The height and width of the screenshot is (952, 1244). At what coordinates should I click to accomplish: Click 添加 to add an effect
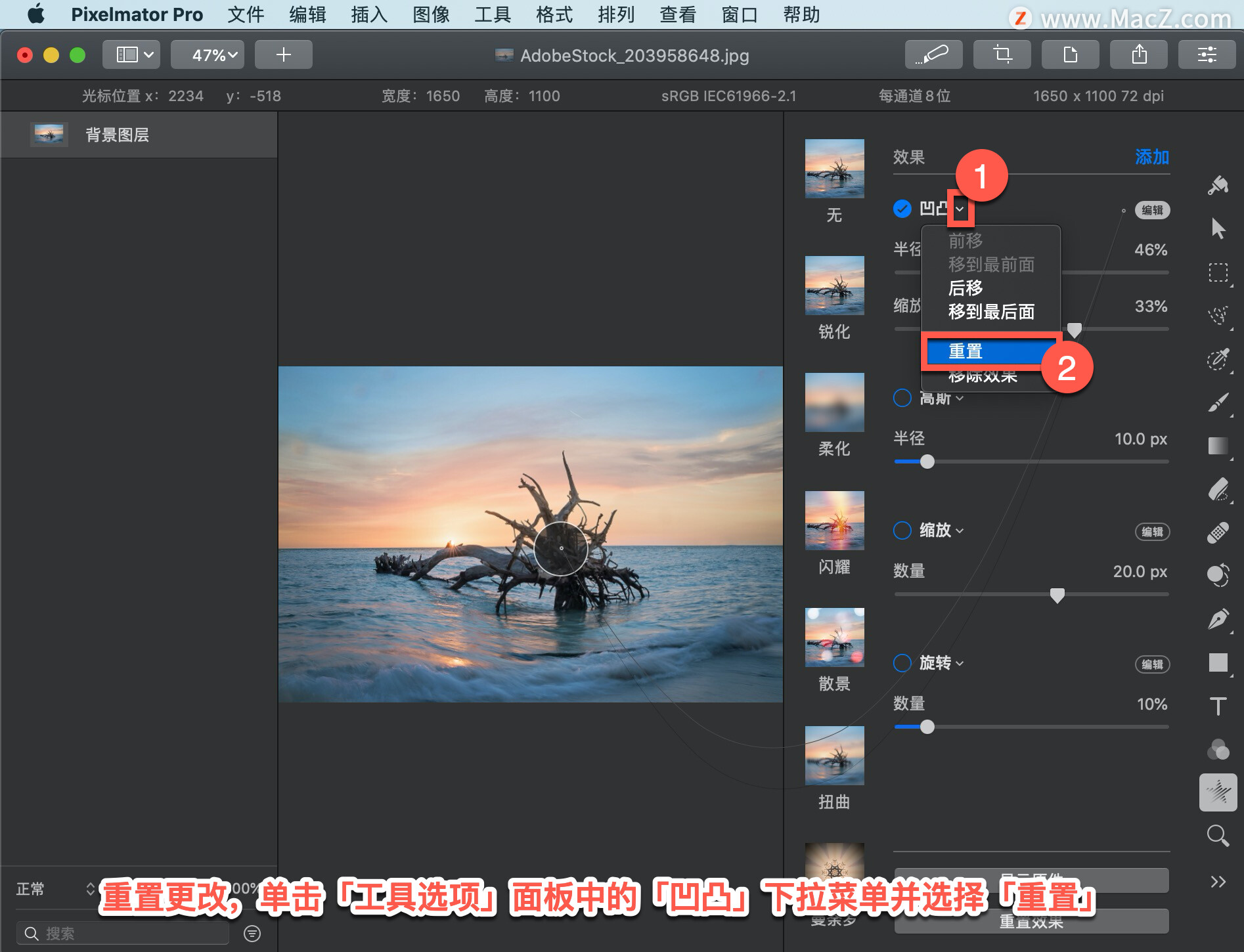pos(1152,157)
